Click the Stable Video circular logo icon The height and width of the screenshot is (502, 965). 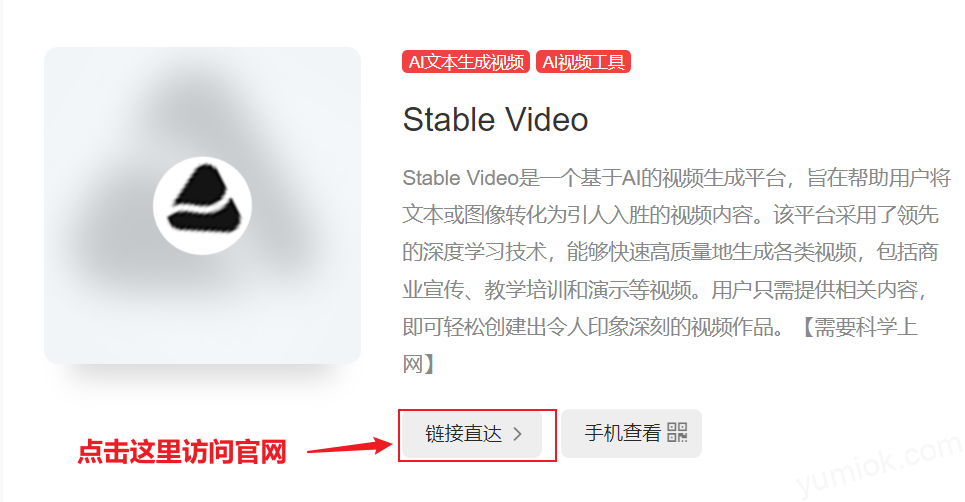(202, 205)
